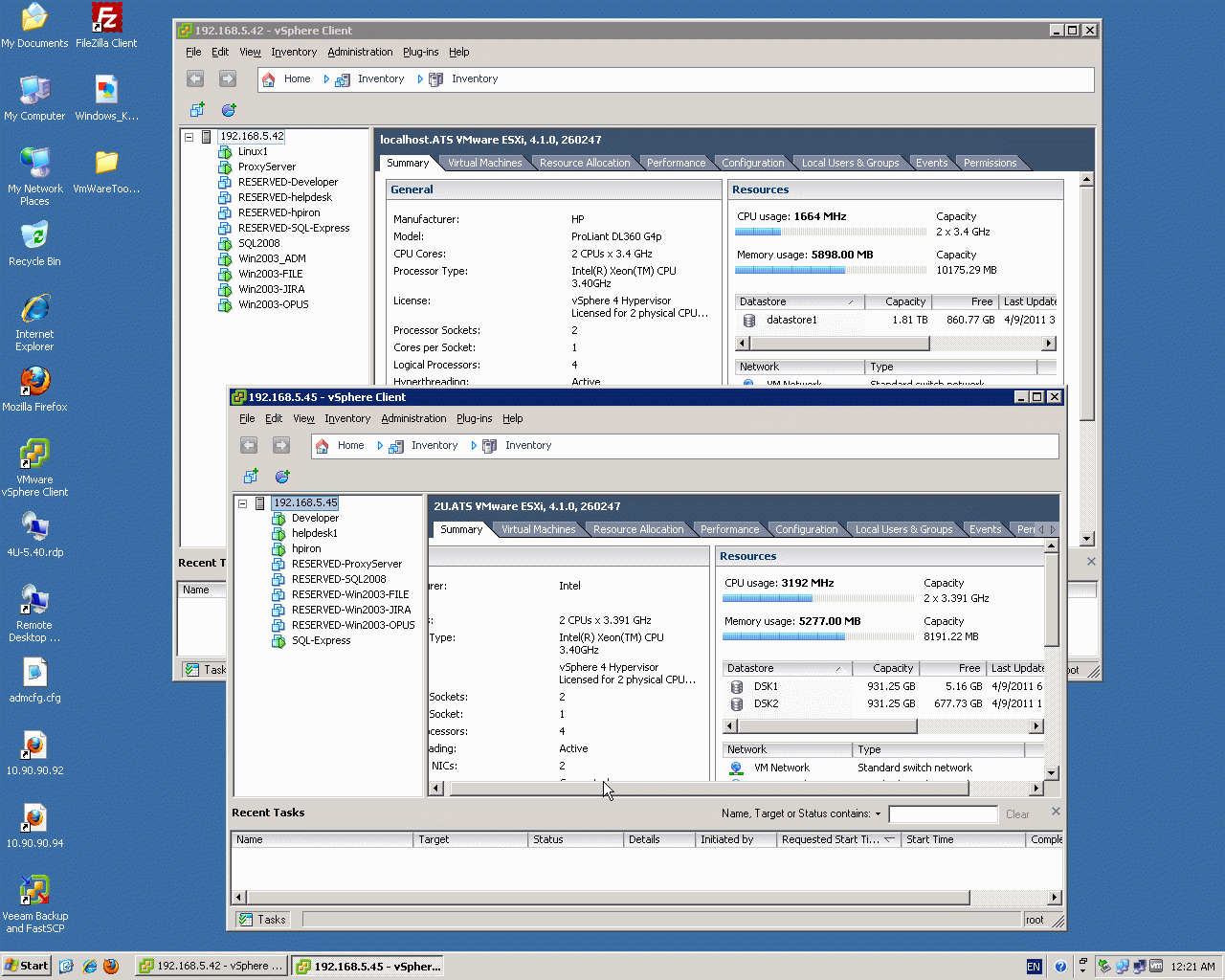
Task: Open Administration menu in 192.168.5.45 window
Action: [x=413, y=418]
